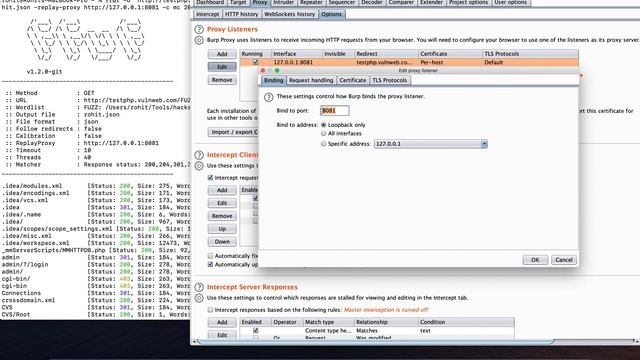Switch to WebSockets history subtab
The width and height of the screenshot is (640, 360).
pos(289,14)
